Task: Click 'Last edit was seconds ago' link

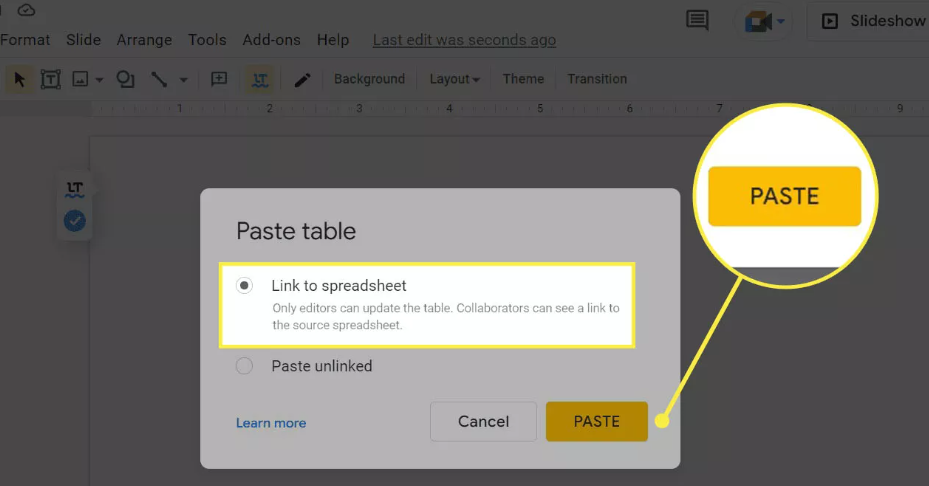Action: coord(464,40)
